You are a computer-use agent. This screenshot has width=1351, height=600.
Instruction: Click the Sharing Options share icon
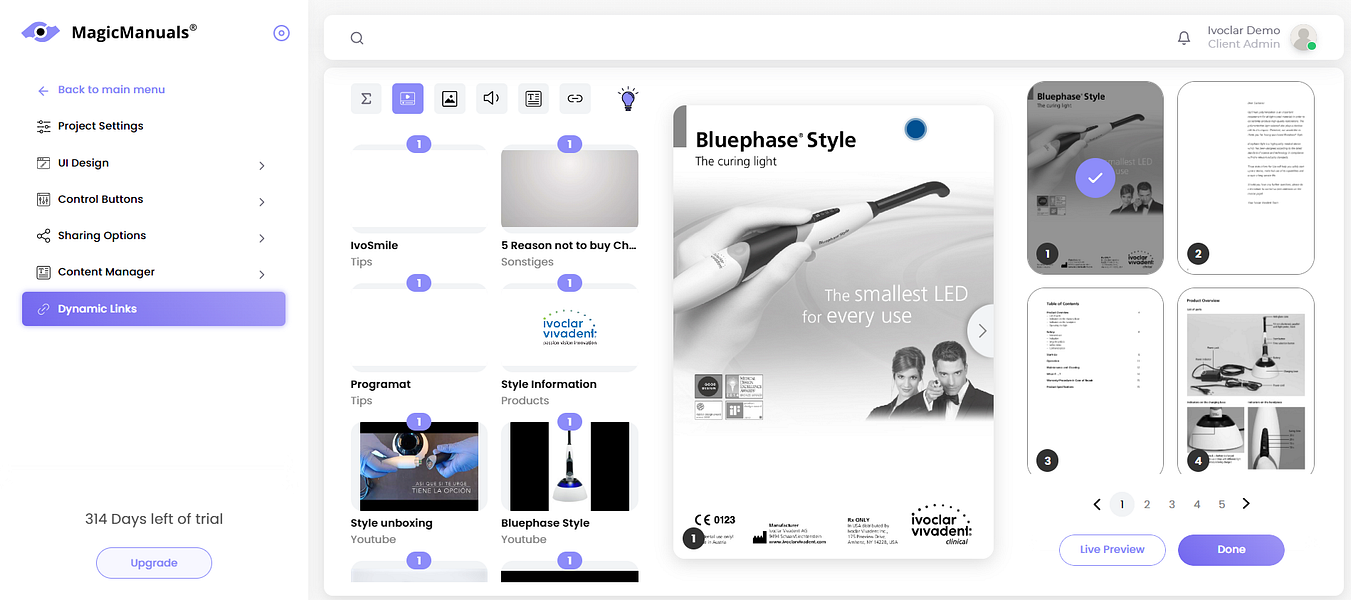pos(43,236)
